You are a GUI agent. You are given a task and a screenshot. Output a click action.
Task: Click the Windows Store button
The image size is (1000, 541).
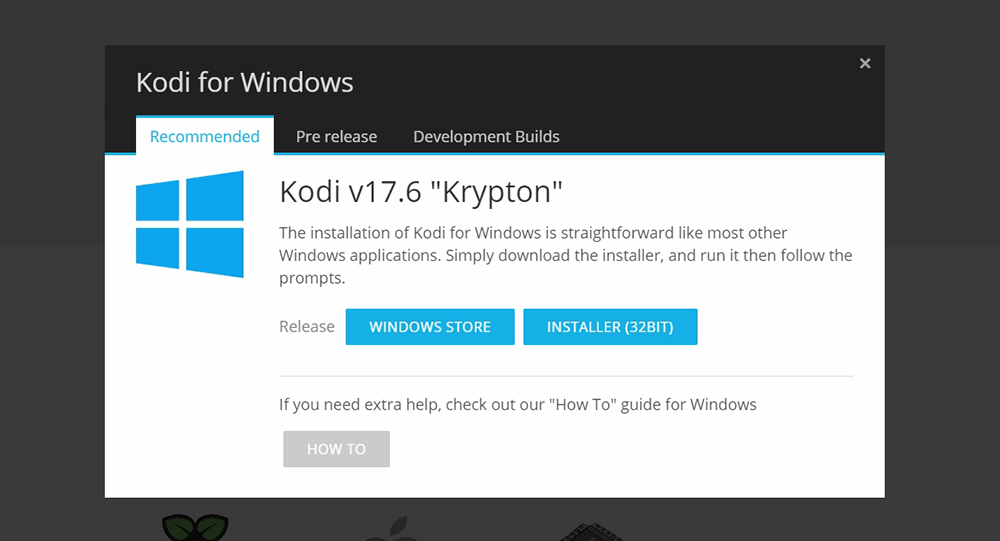coord(430,327)
